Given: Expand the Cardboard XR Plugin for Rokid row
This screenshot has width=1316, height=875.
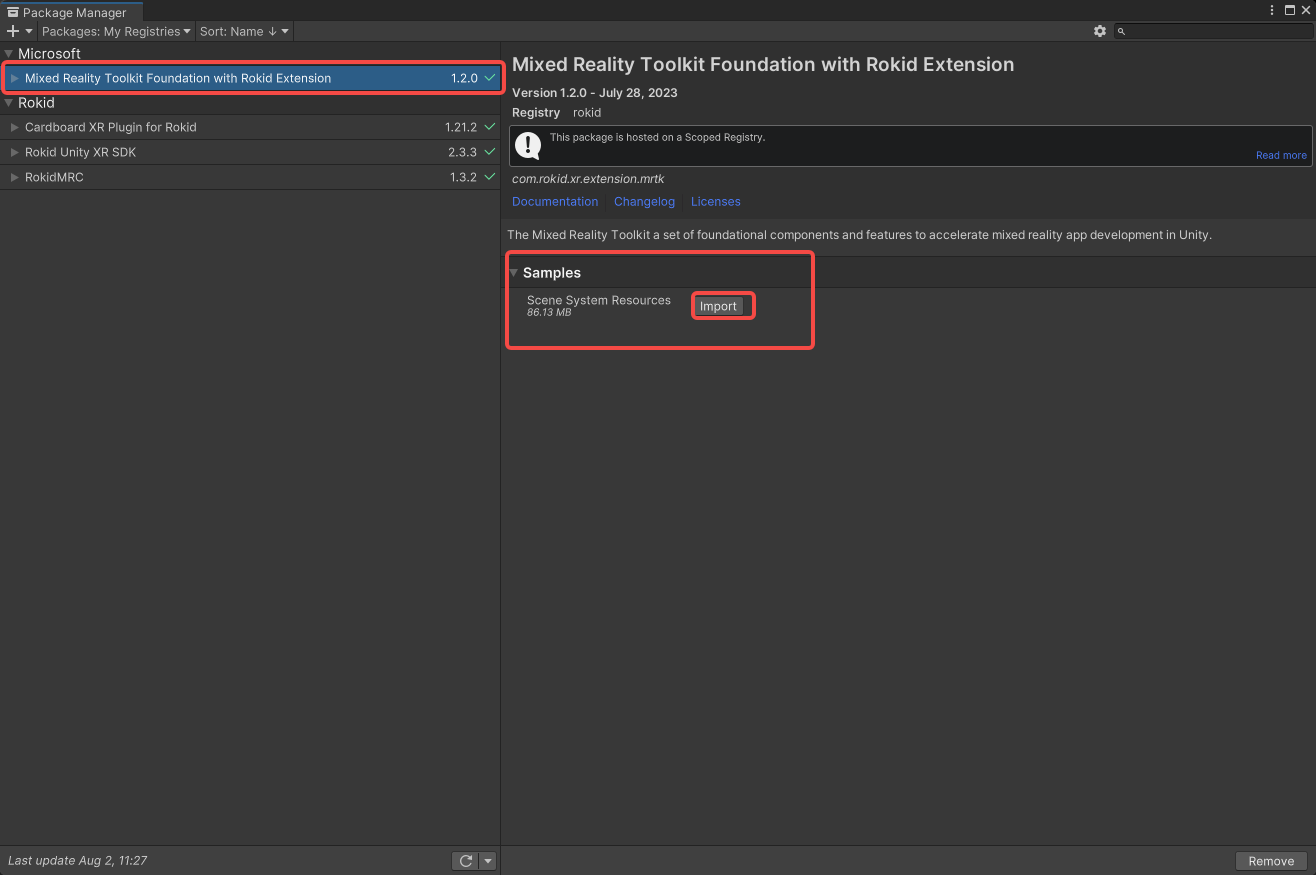Looking at the screenshot, I should (15, 127).
